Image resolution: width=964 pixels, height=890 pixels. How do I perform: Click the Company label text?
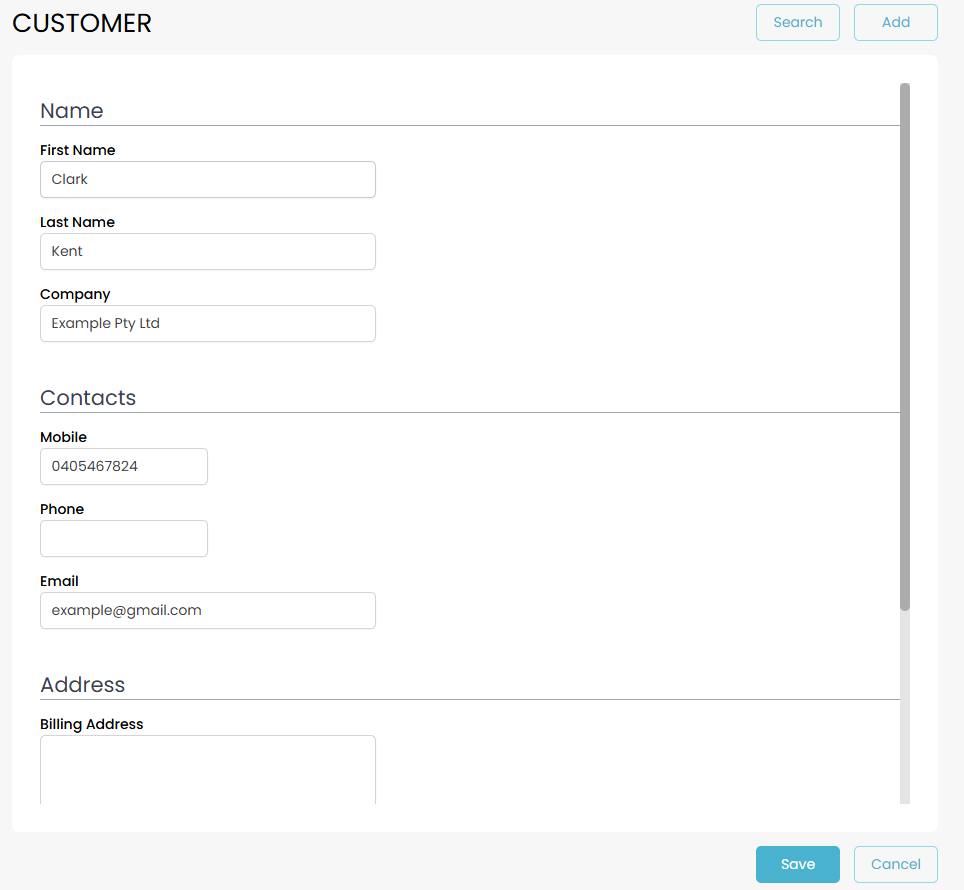(x=75, y=294)
